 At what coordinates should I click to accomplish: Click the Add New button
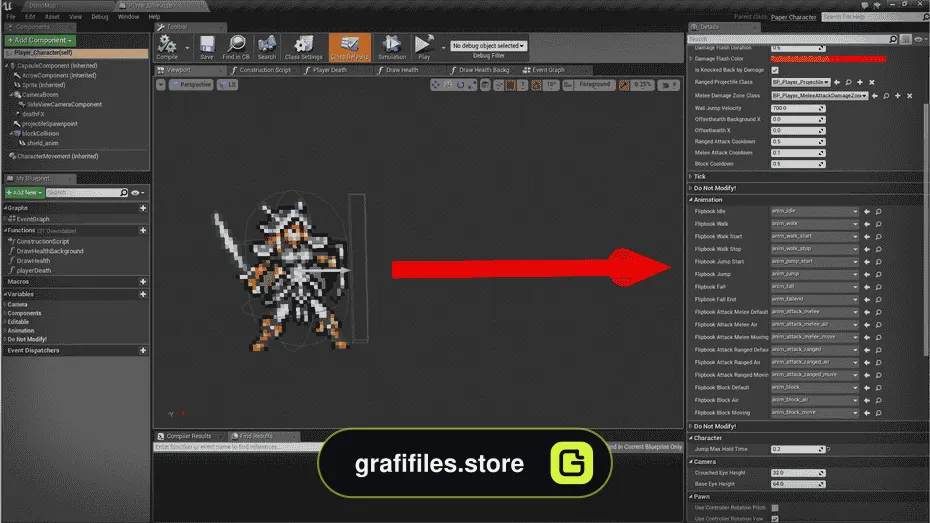click(x=24, y=193)
